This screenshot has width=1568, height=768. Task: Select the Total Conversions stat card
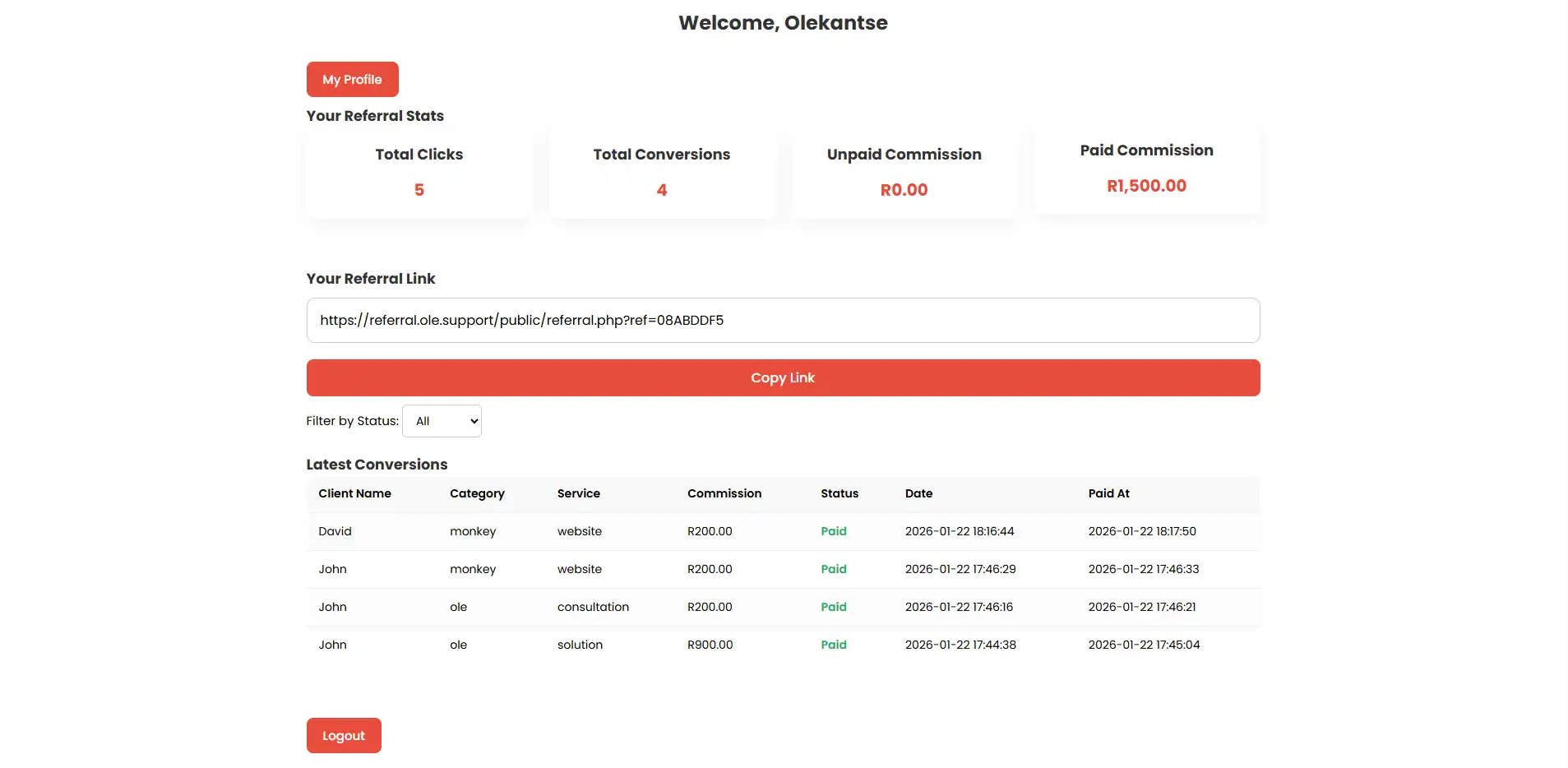point(662,173)
